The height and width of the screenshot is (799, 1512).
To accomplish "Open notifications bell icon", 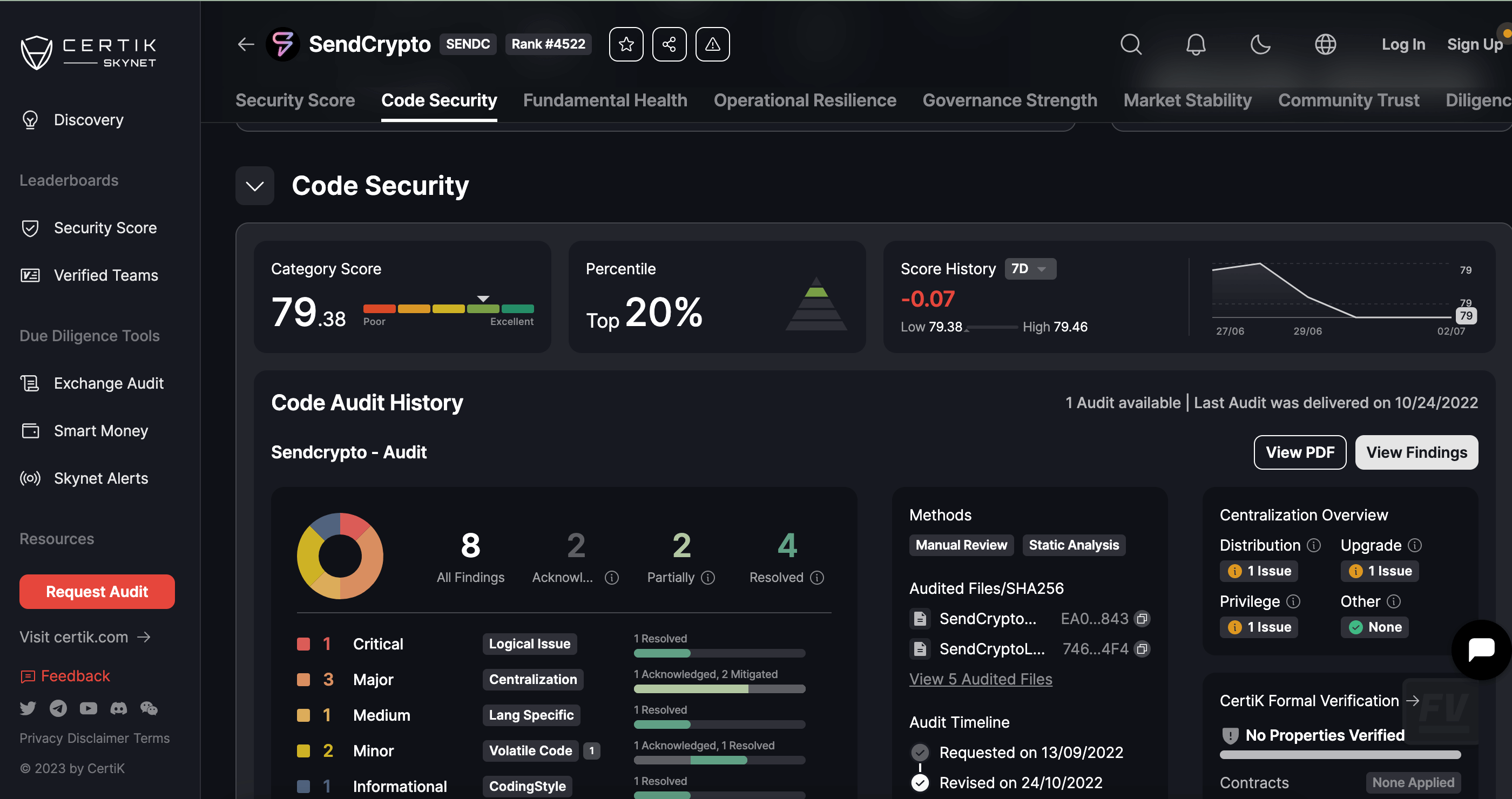I will click(1196, 44).
